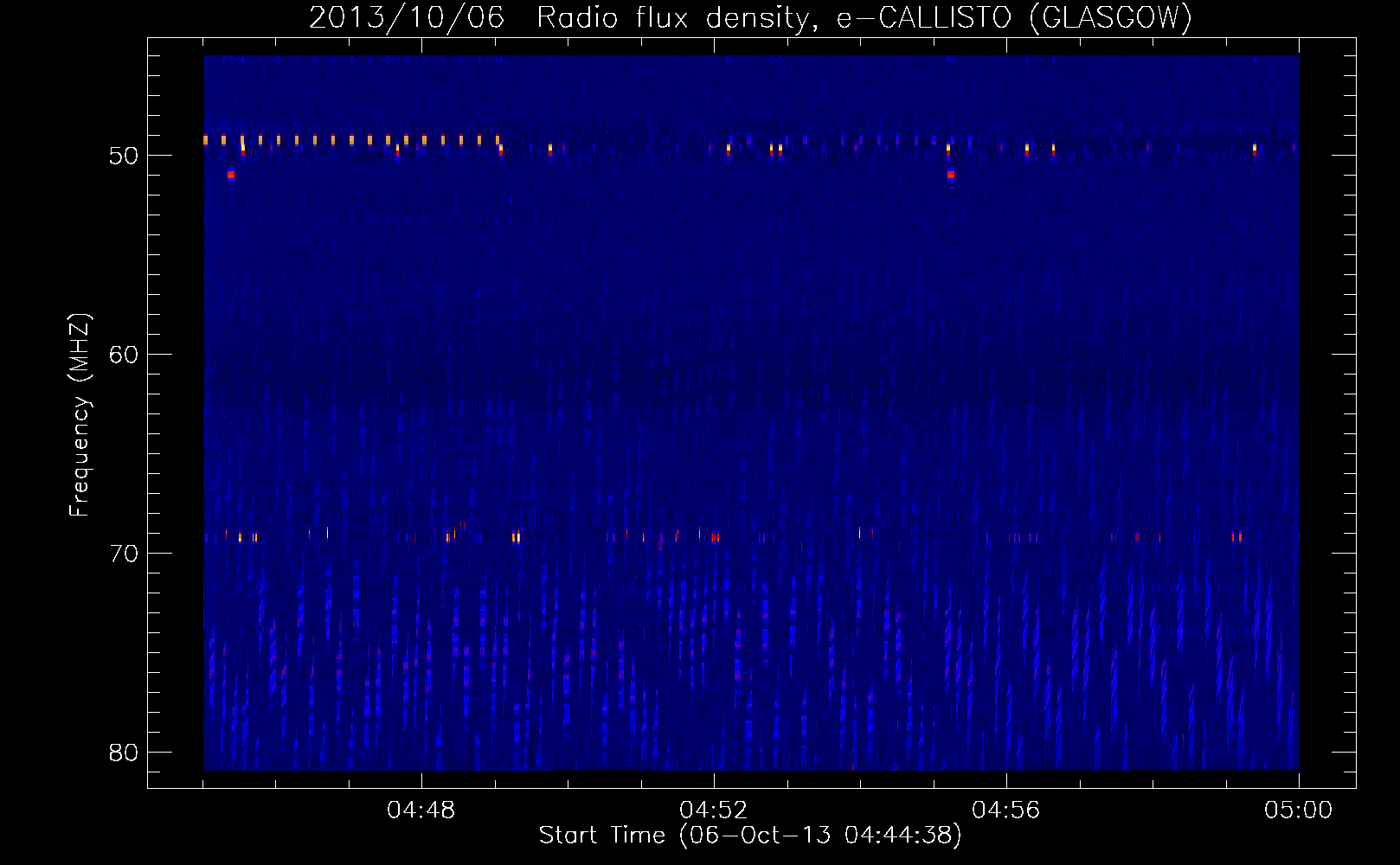
Task: Click the 'Start Time (06-Oct-13 04:44:38)' label
Action: pyautogui.click(x=750, y=835)
